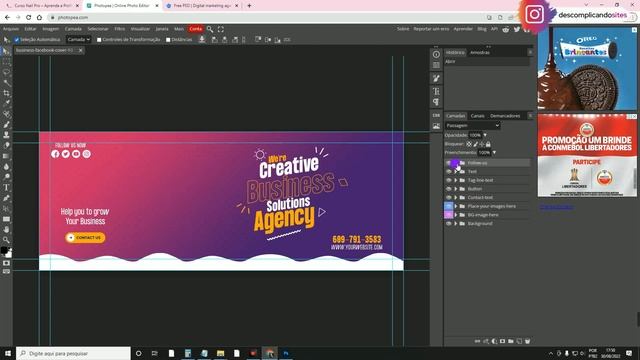Hide the Text layer folder
Image resolution: width=640 pixels, height=360 pixels.
coord(449,171)
